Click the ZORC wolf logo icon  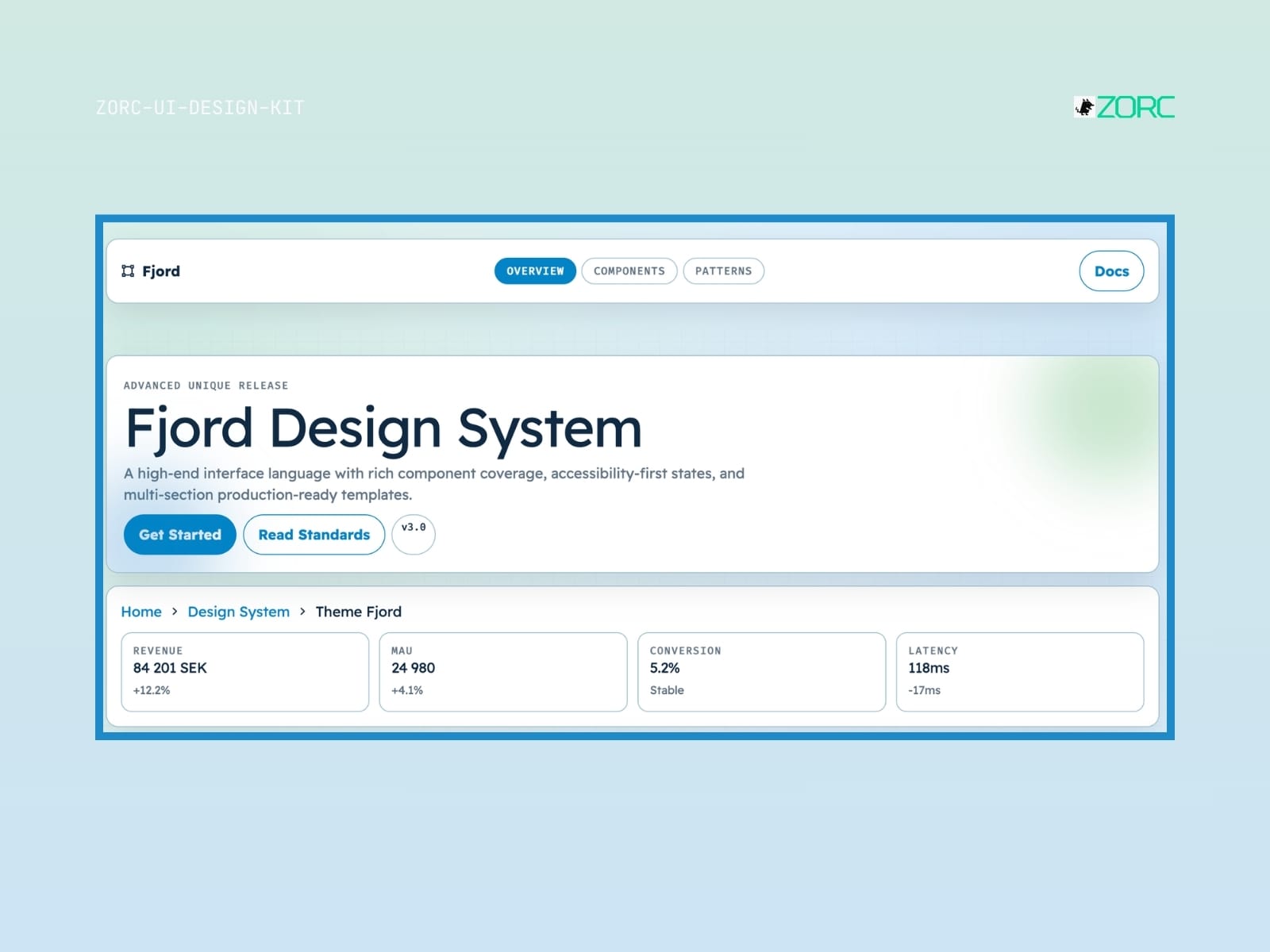point(1084,107)
